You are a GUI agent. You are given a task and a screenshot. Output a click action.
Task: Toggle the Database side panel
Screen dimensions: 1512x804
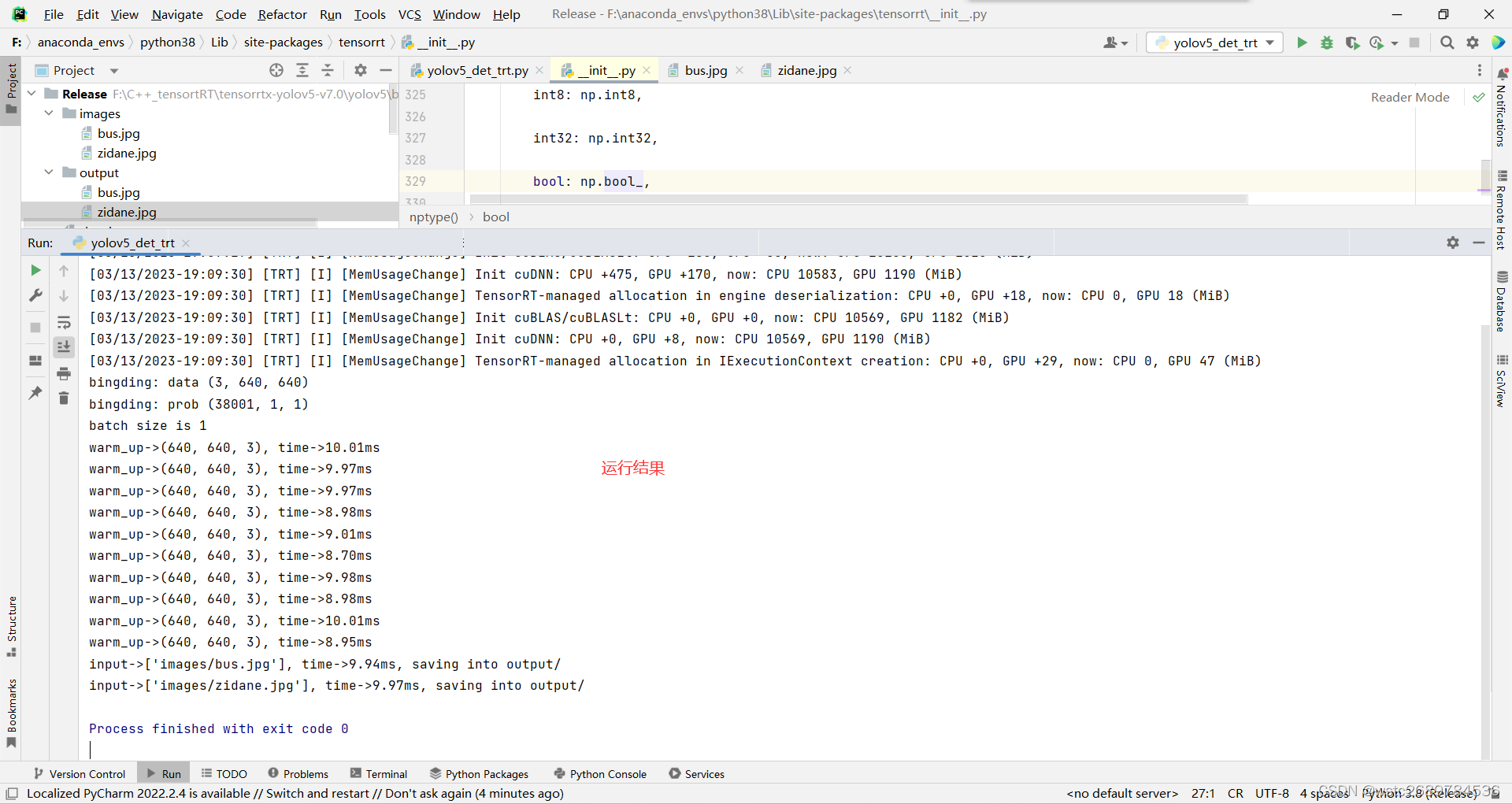point(1501,301)
